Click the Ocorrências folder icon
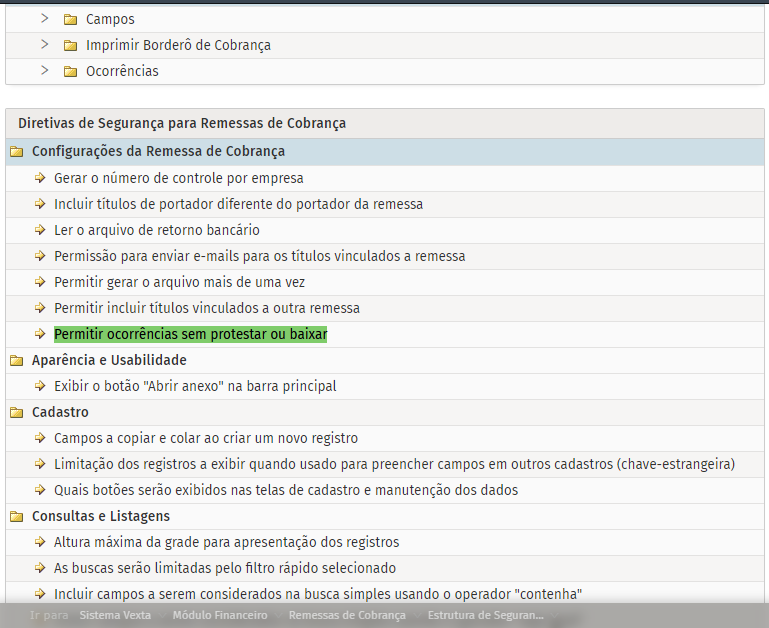Viewport: 769px width, 628px height. tap(70, 71)
